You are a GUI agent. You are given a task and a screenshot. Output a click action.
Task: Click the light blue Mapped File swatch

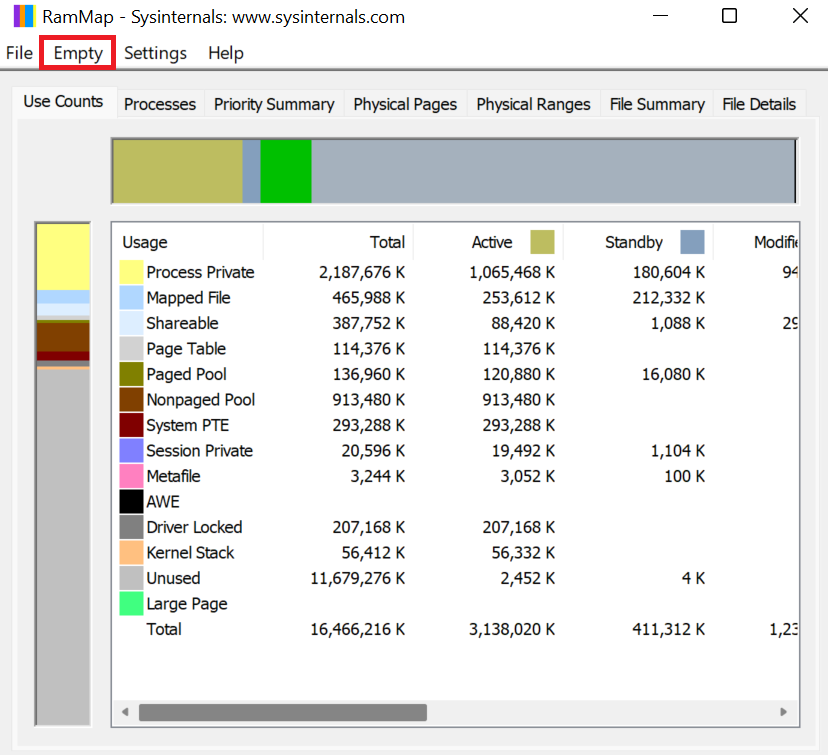click(x=131, y=298)
